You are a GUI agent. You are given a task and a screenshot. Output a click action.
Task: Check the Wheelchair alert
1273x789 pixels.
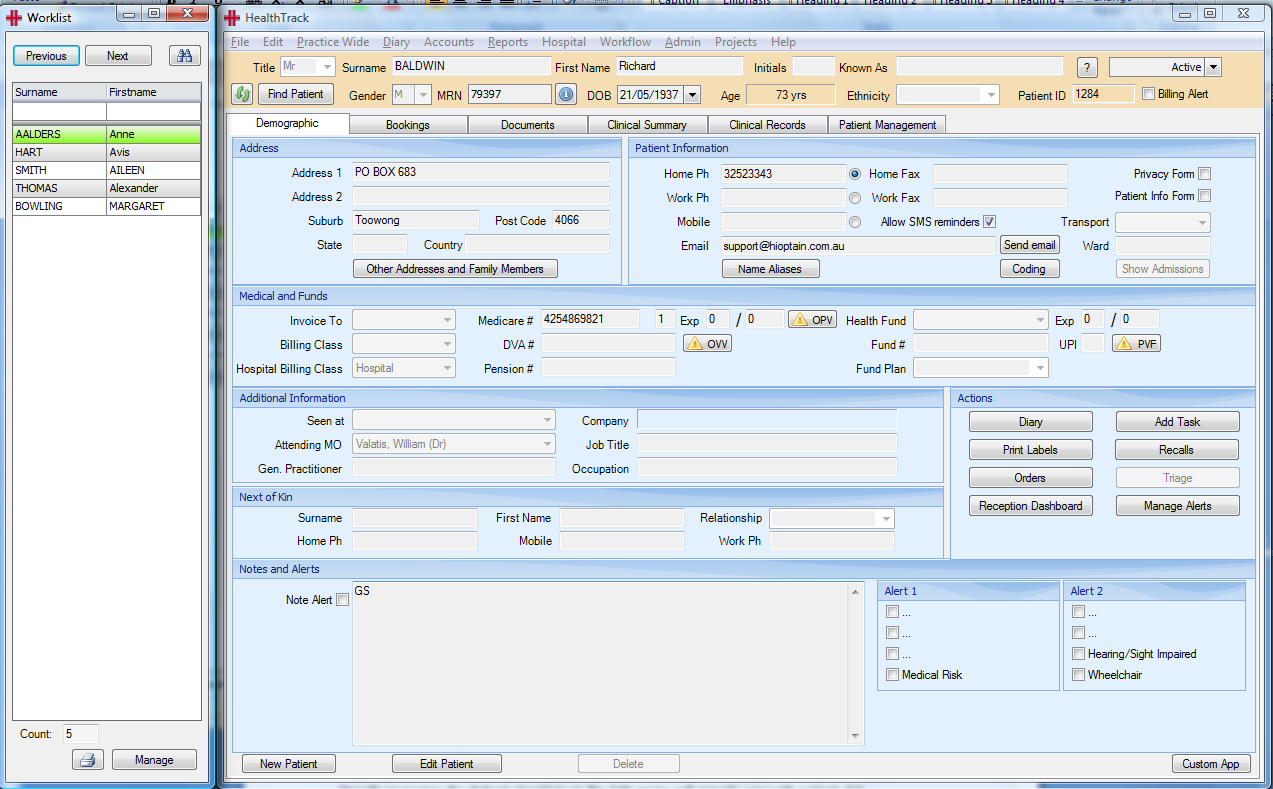click(x=1078, y=675)
